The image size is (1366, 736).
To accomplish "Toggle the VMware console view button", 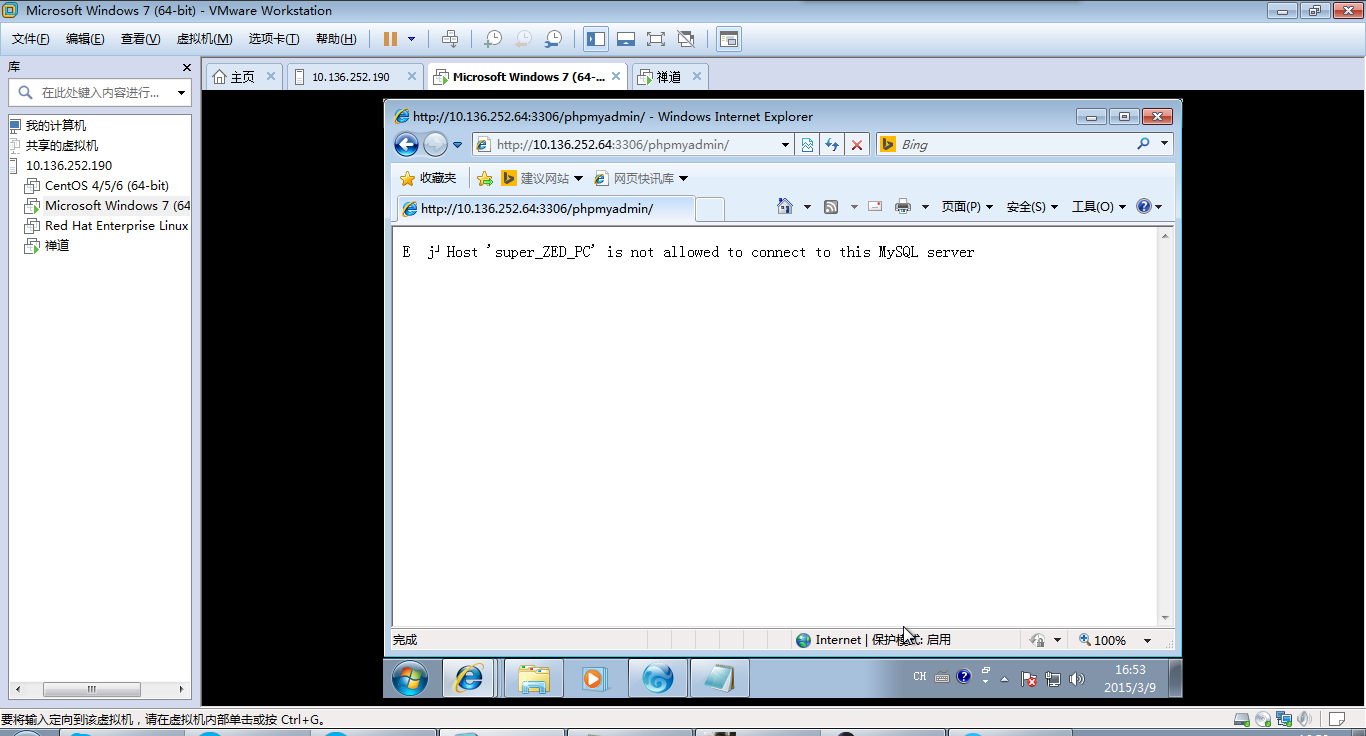I will [729, 39].
